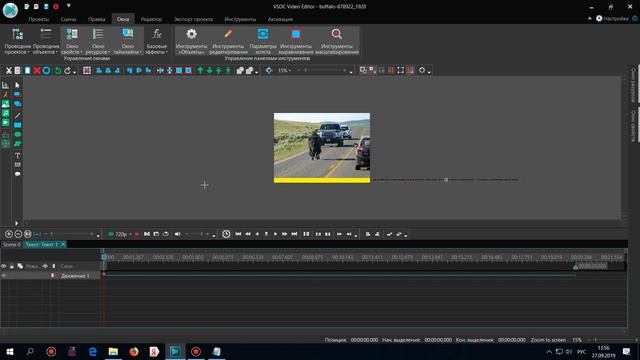640x360 pixels.
Task: Adjust the preview volume slider
Action: click(x=198, y=234)
